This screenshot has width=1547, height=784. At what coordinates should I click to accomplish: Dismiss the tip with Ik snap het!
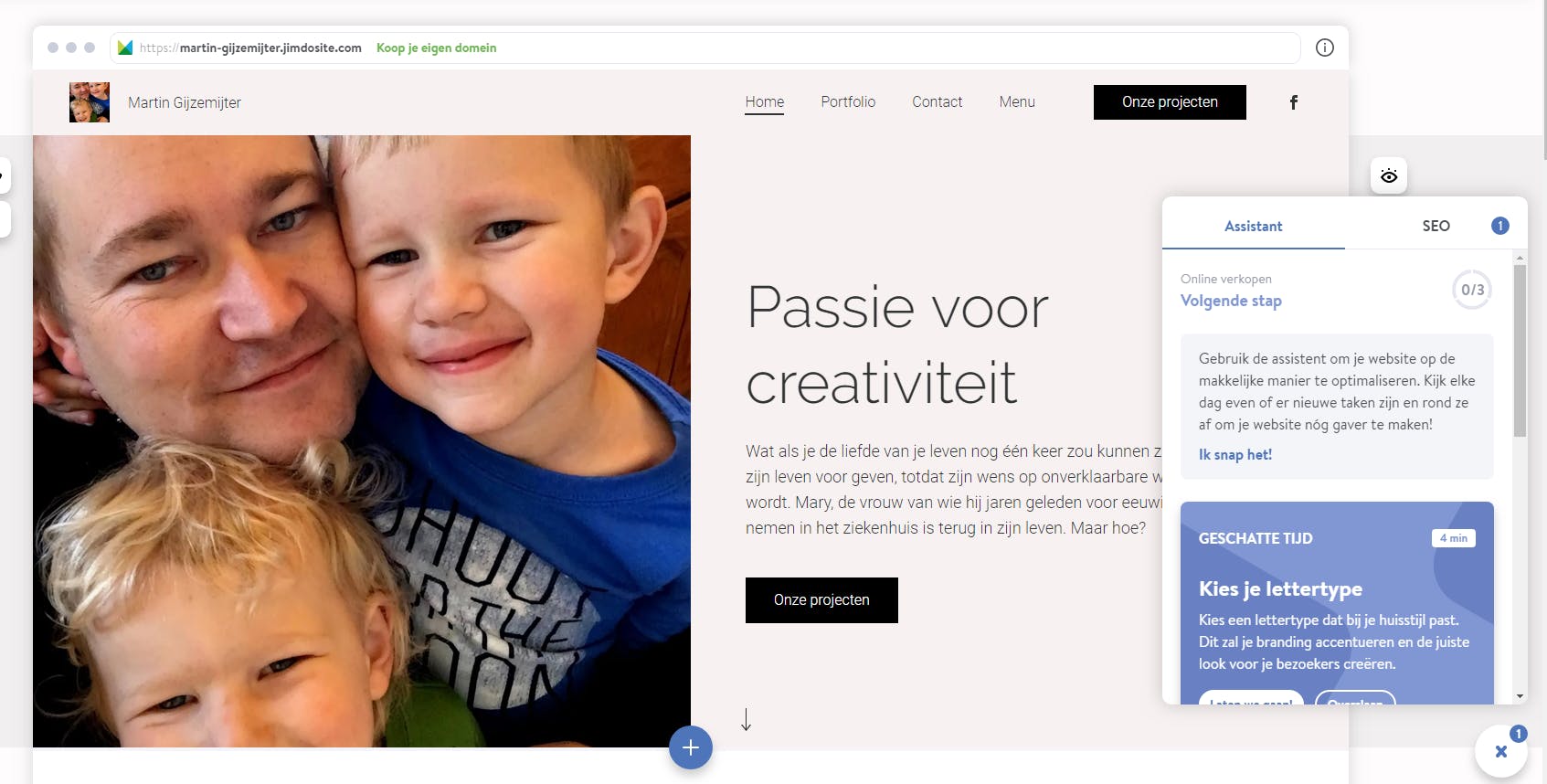pyautogui.click(x=1234, y=454)
